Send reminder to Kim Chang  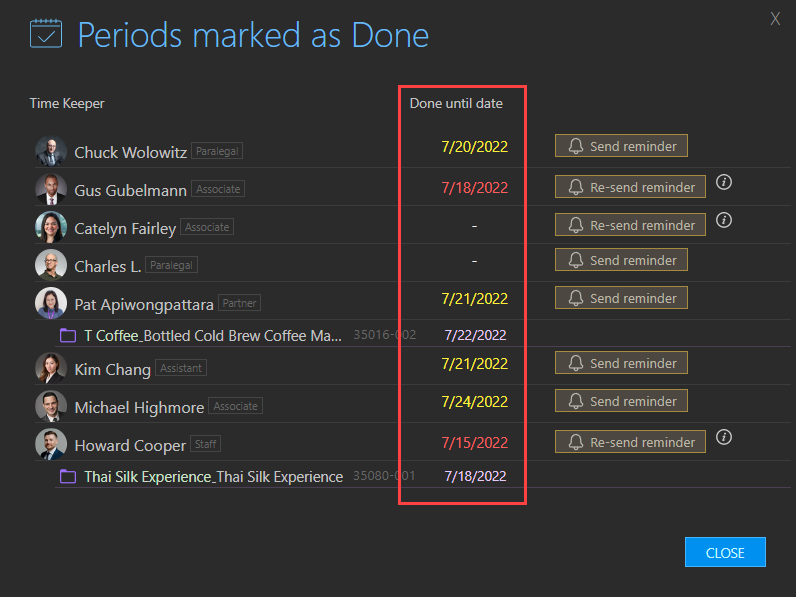click(621, 363)
